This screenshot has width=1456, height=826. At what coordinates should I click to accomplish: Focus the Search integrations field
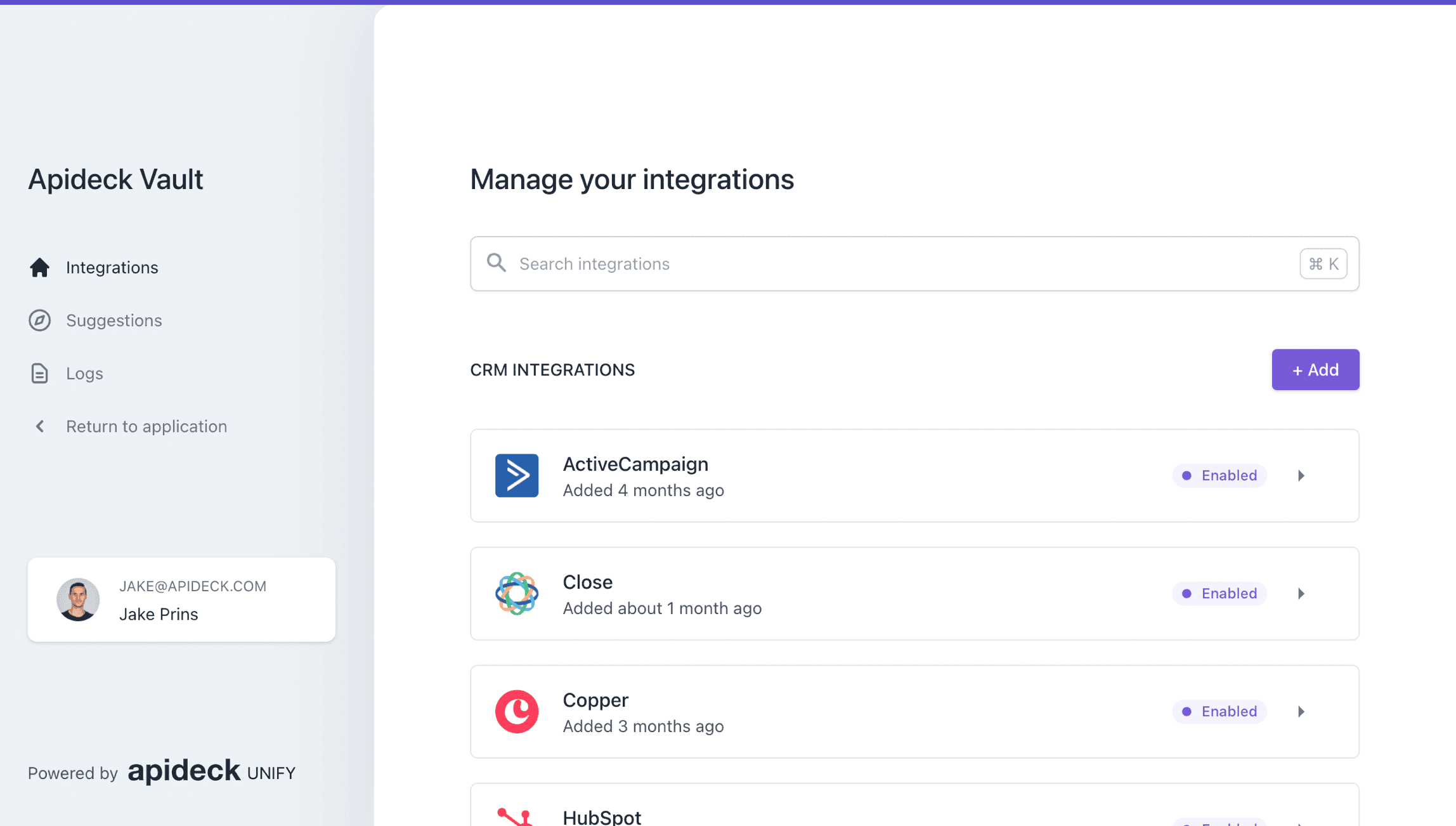pyautogui.click(x=914, y=263)
